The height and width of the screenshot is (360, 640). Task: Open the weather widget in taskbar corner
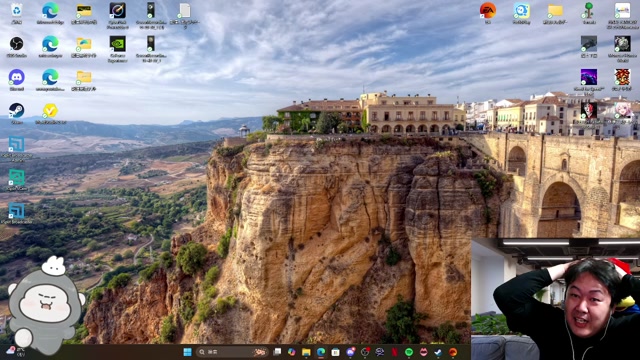[16, 352]
